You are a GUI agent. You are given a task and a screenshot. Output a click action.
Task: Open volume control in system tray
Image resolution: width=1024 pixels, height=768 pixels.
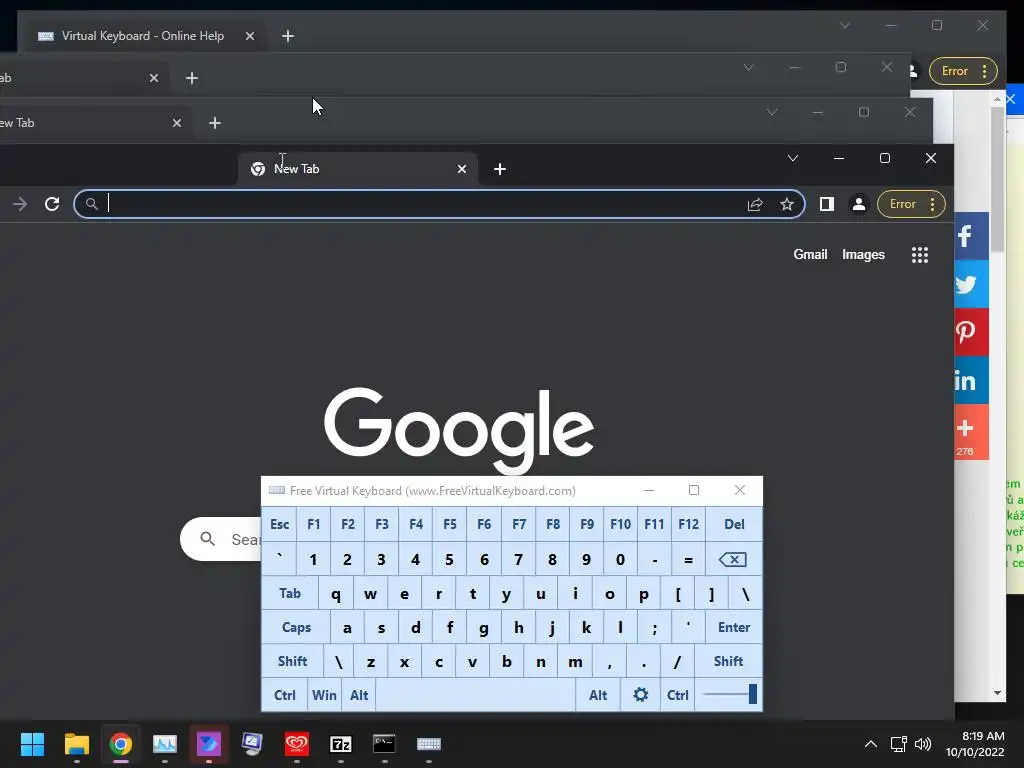923,744
